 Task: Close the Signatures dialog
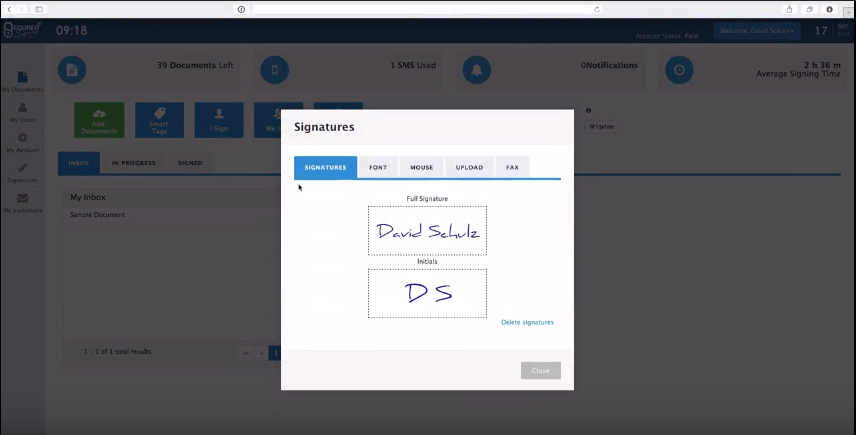(540, 371)
